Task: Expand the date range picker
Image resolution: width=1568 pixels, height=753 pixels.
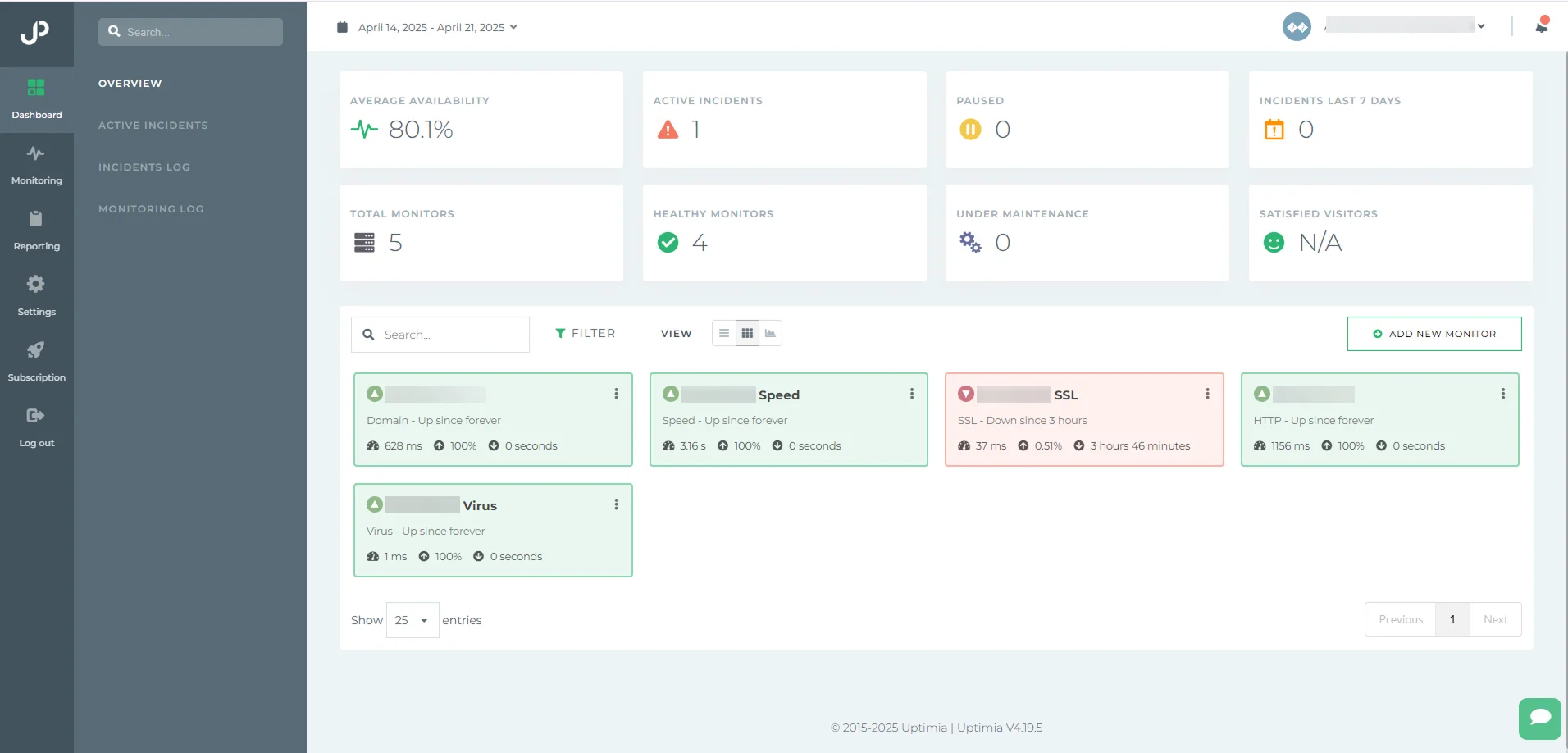Action: 427,28
